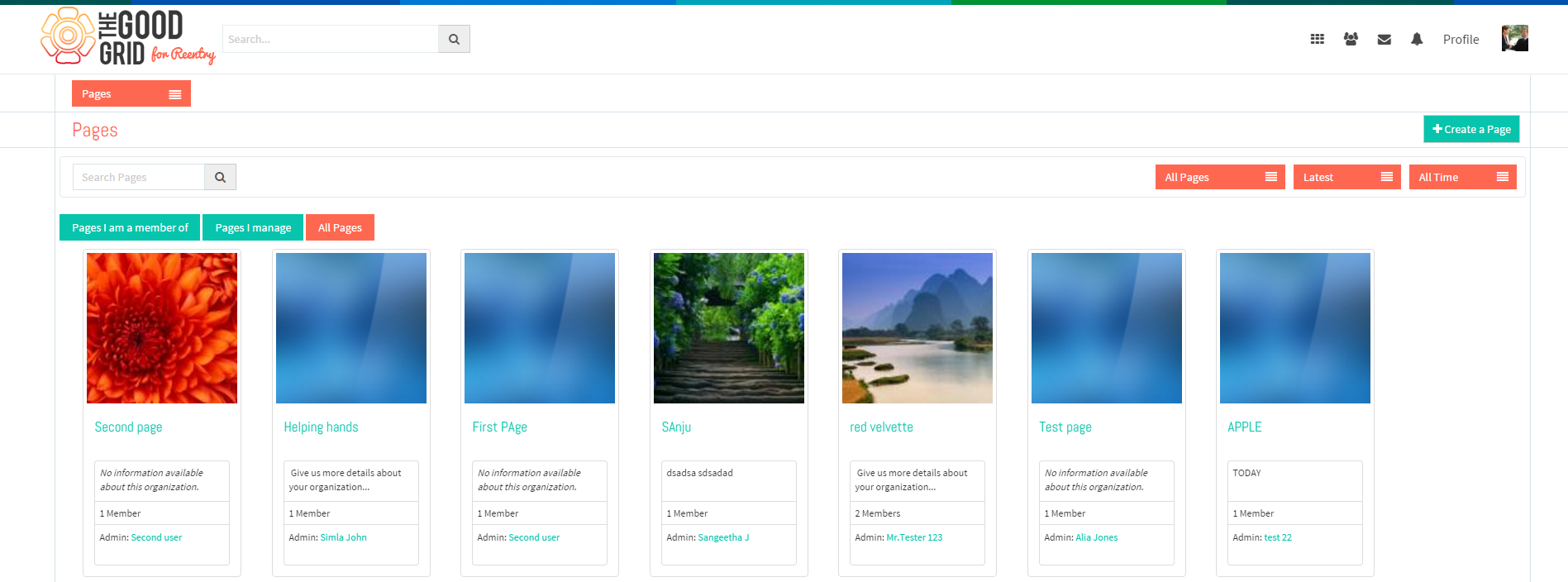Image resolution: width=1568 pixels, height=582 pixels.
Task: Open the red velvette landscape thumbnail
Action: pyautogui.click(x=917, y=328)
